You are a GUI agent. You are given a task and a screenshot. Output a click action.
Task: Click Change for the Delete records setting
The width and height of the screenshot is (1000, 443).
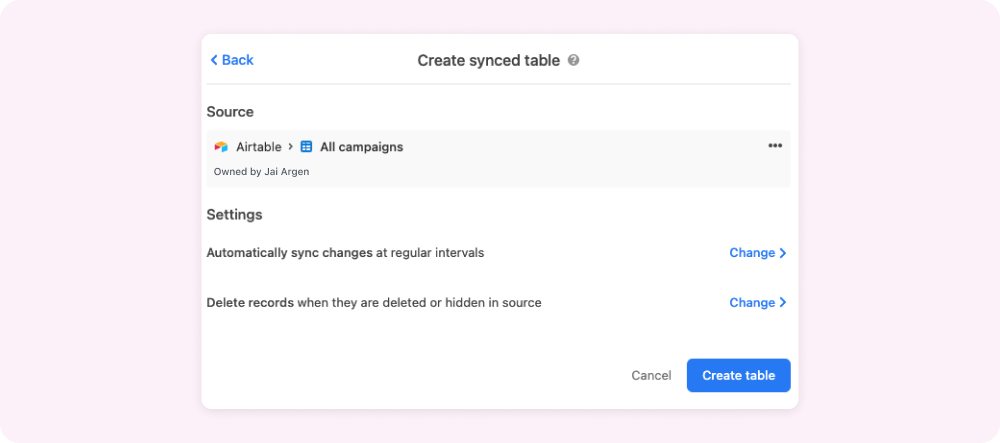coord(752,303)
